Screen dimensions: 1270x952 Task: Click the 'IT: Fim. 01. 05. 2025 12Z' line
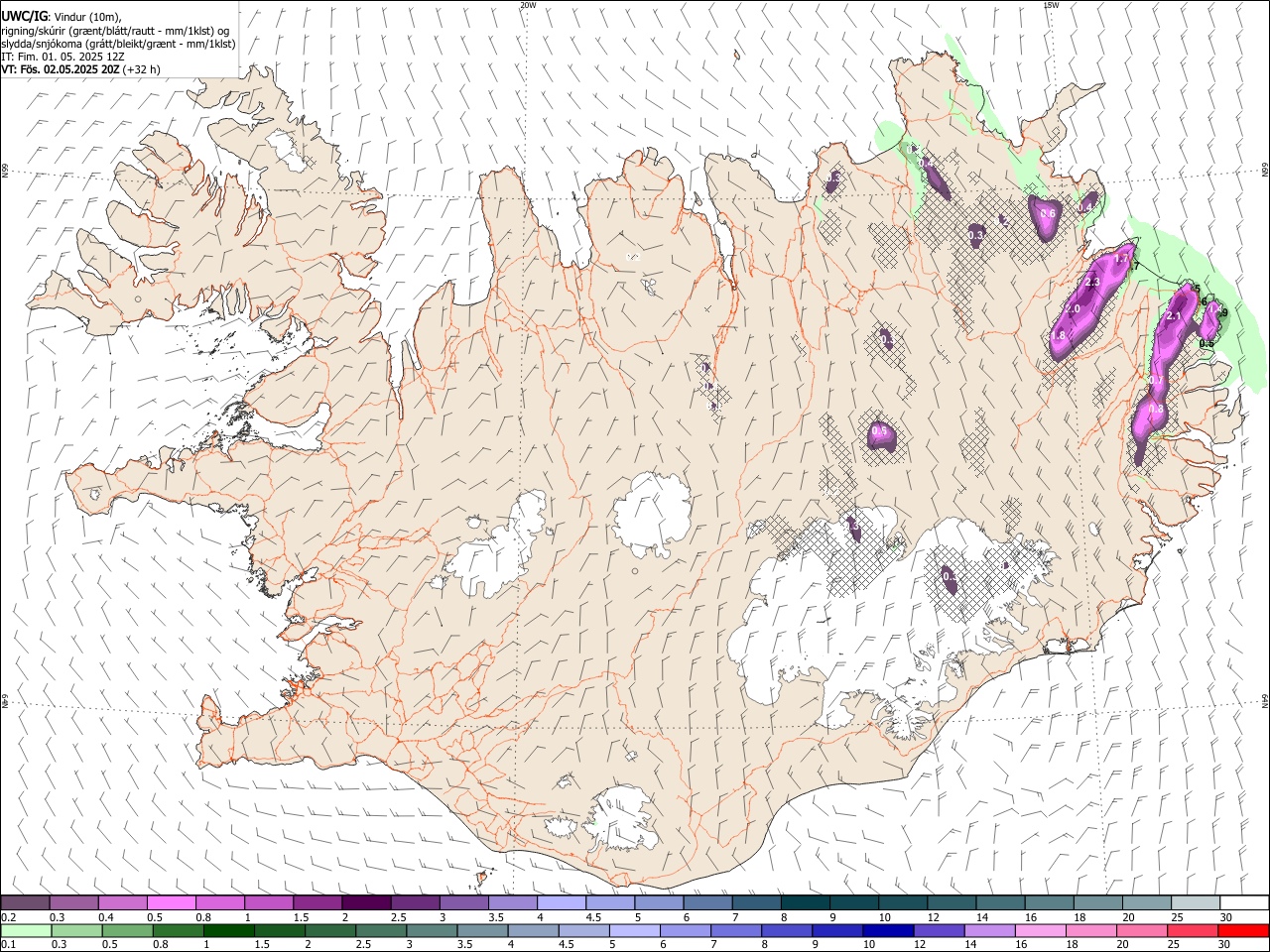[63, 57]
